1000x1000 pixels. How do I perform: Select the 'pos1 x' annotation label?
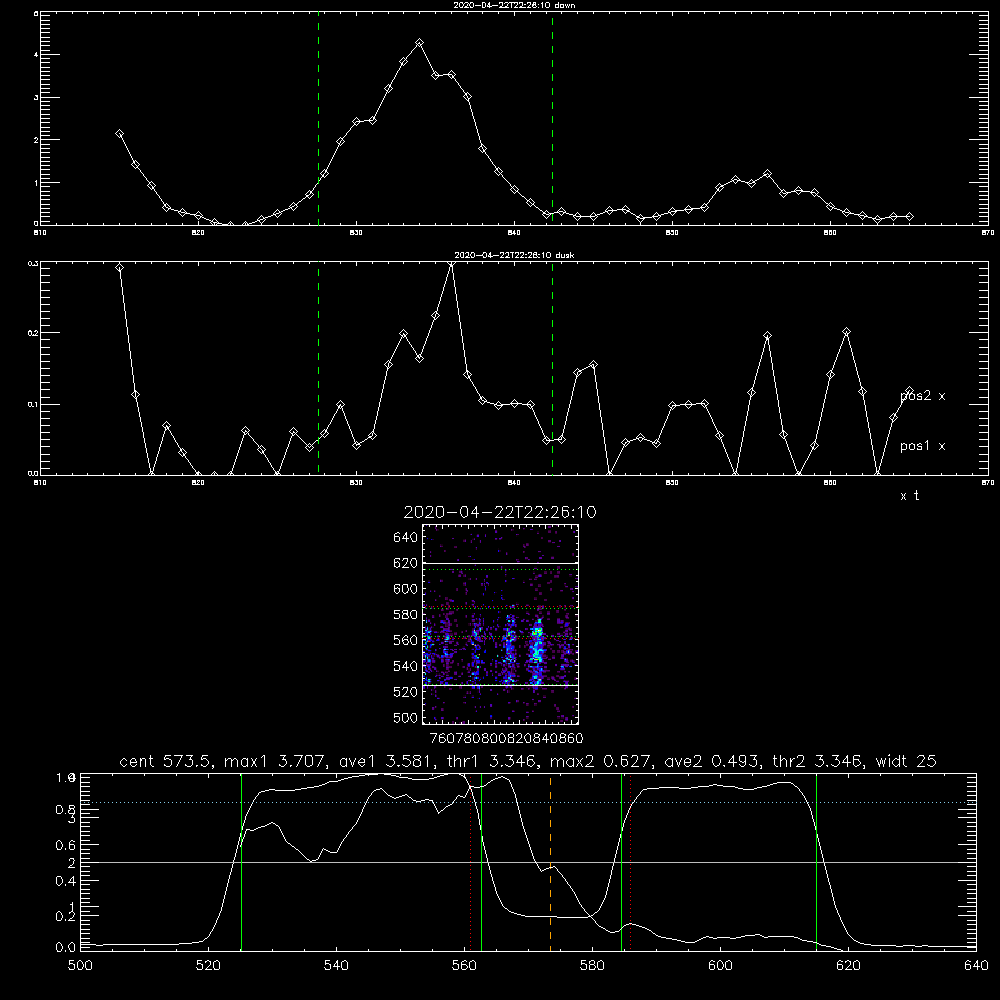tap(923, 446)
